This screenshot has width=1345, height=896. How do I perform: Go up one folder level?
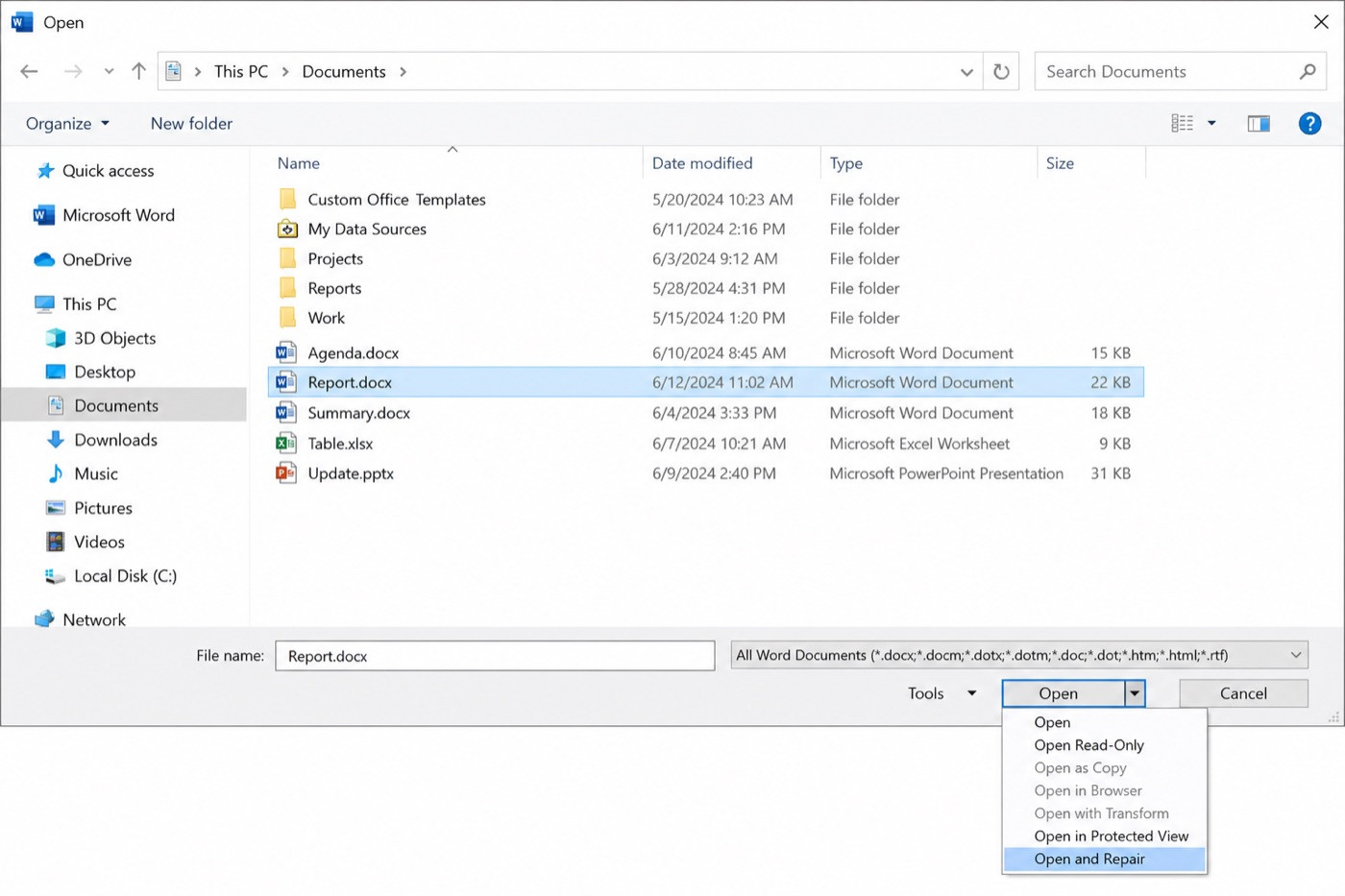[x=138, y=71]
